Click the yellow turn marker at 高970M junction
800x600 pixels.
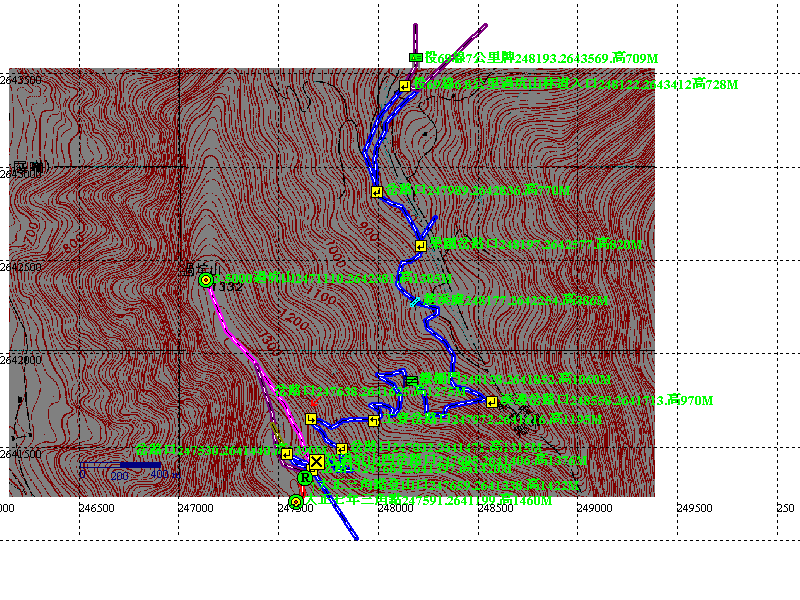pyautogui.click(x=491, y=402)
